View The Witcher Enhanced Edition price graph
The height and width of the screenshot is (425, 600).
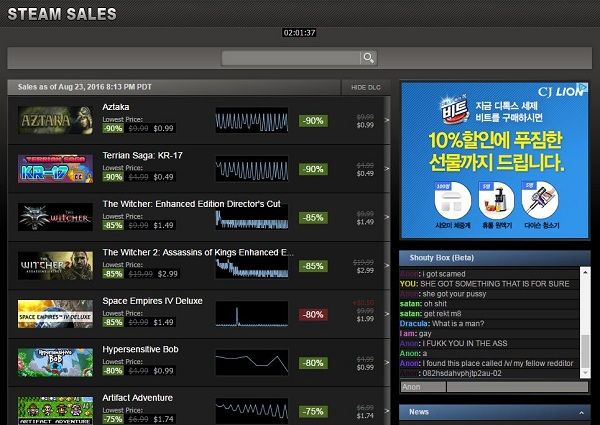click(252, 217)
